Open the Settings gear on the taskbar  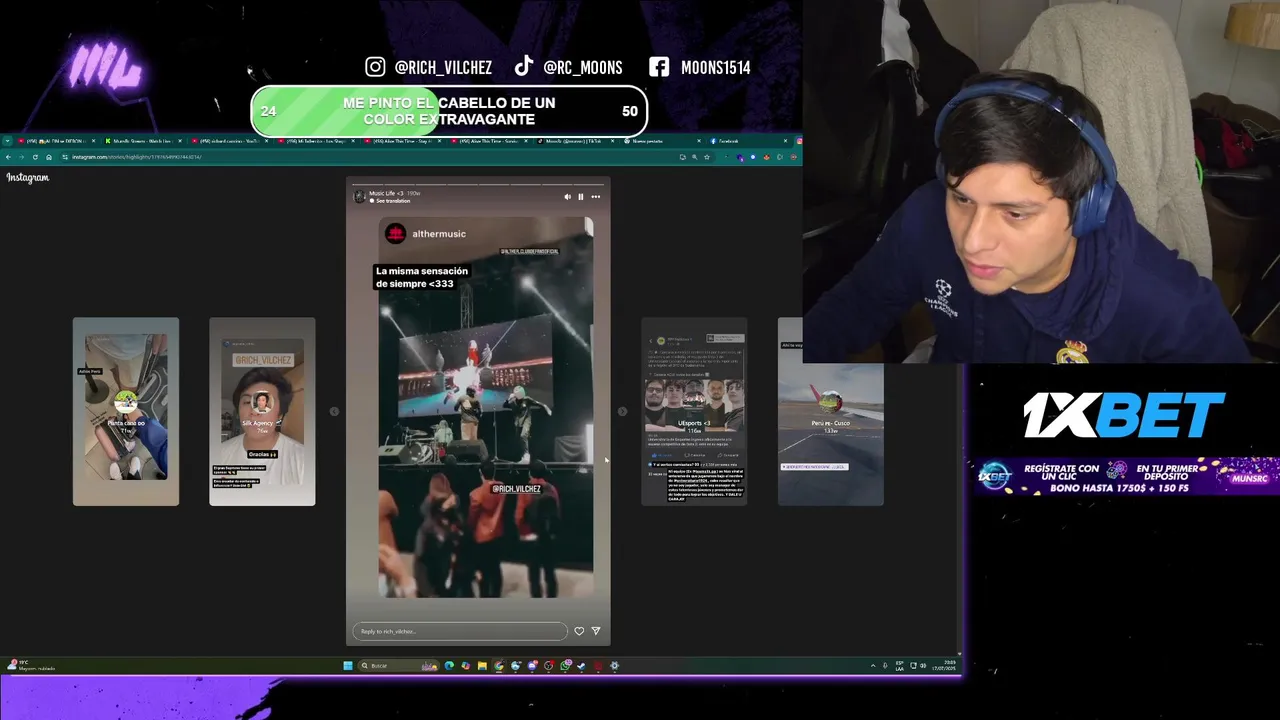(615, 665)
